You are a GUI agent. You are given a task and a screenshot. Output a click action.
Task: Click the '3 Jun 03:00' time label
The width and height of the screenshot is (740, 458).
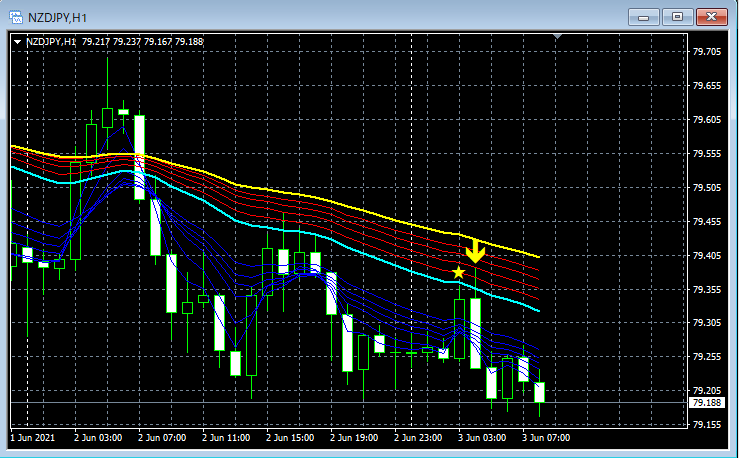tap(481, 438)
